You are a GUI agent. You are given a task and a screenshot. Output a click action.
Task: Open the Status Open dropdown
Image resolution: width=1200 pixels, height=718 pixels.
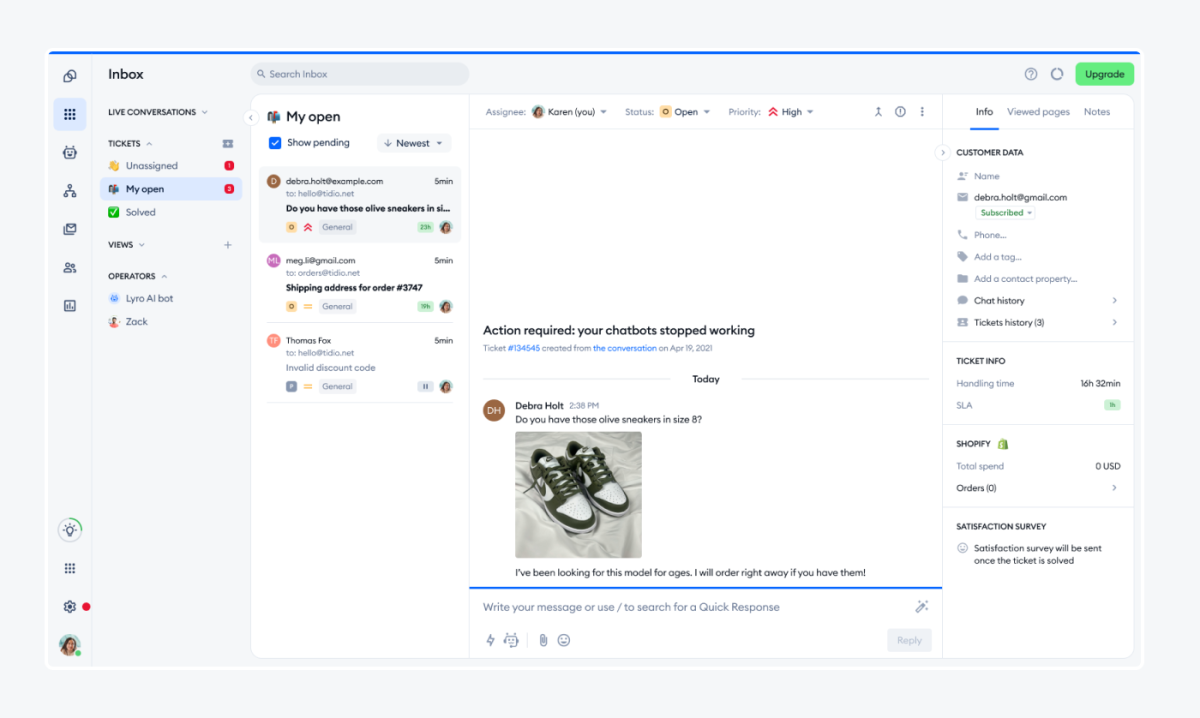pos(685,112)
